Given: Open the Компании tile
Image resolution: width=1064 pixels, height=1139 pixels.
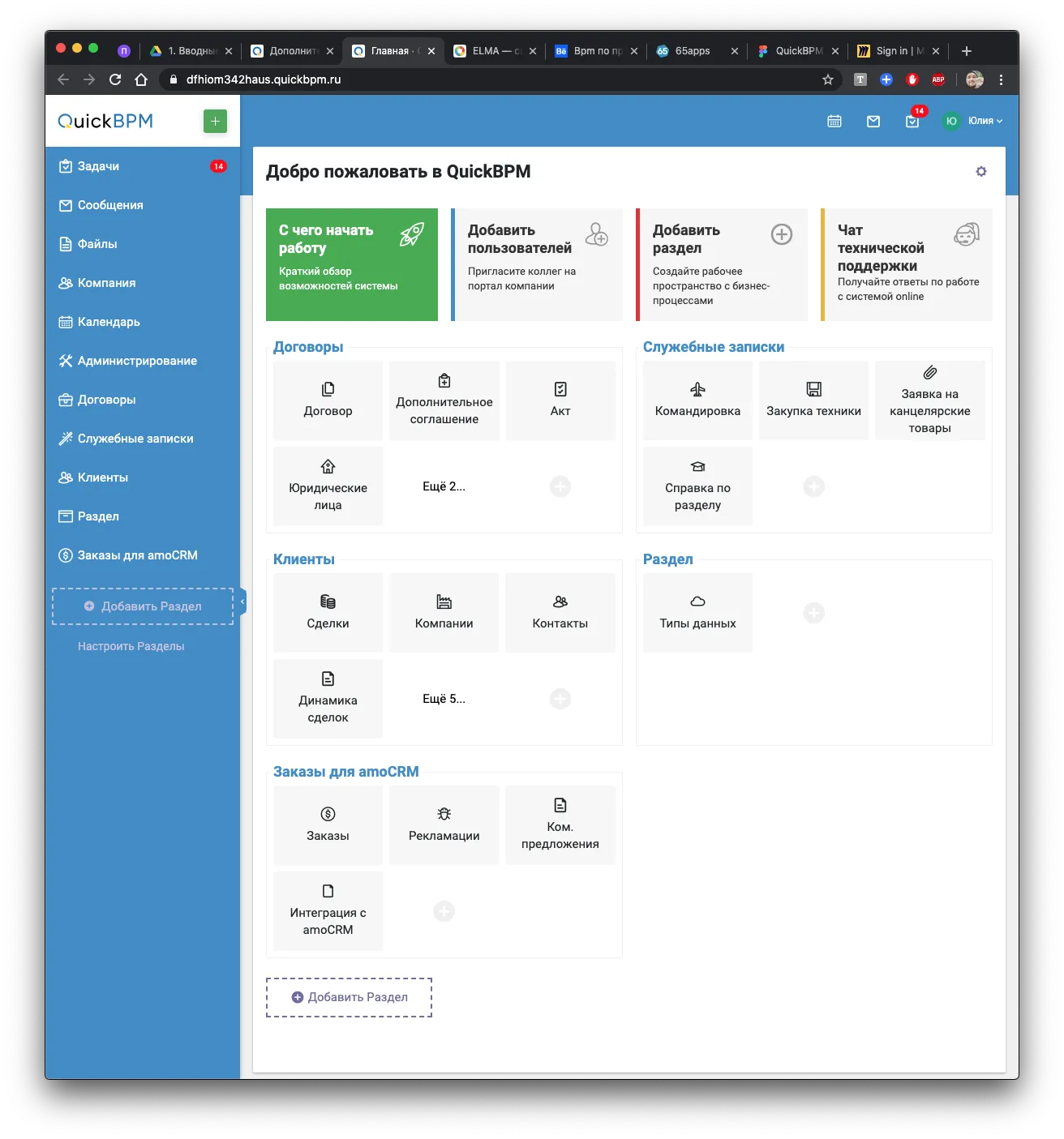Looking at the screenshot, I should pos(444,613).
